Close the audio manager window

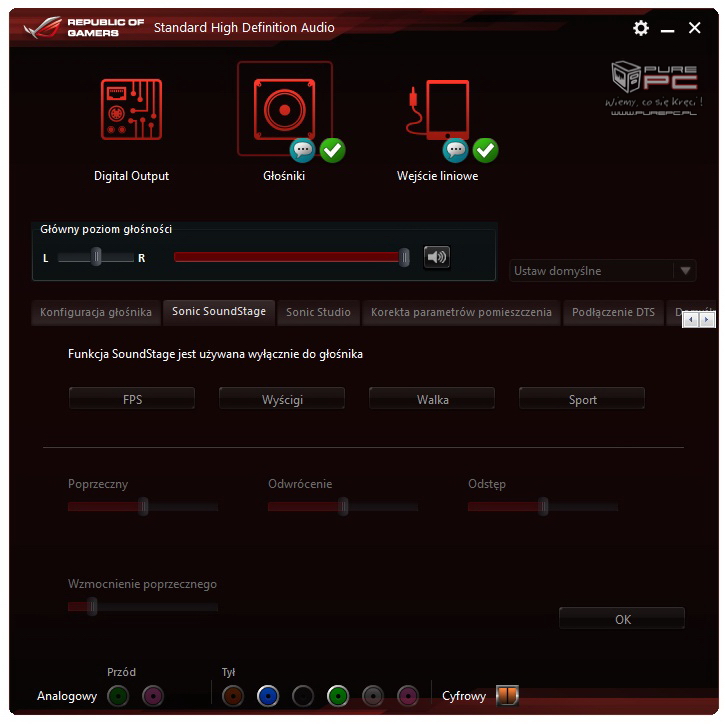(x=695, y=28)
